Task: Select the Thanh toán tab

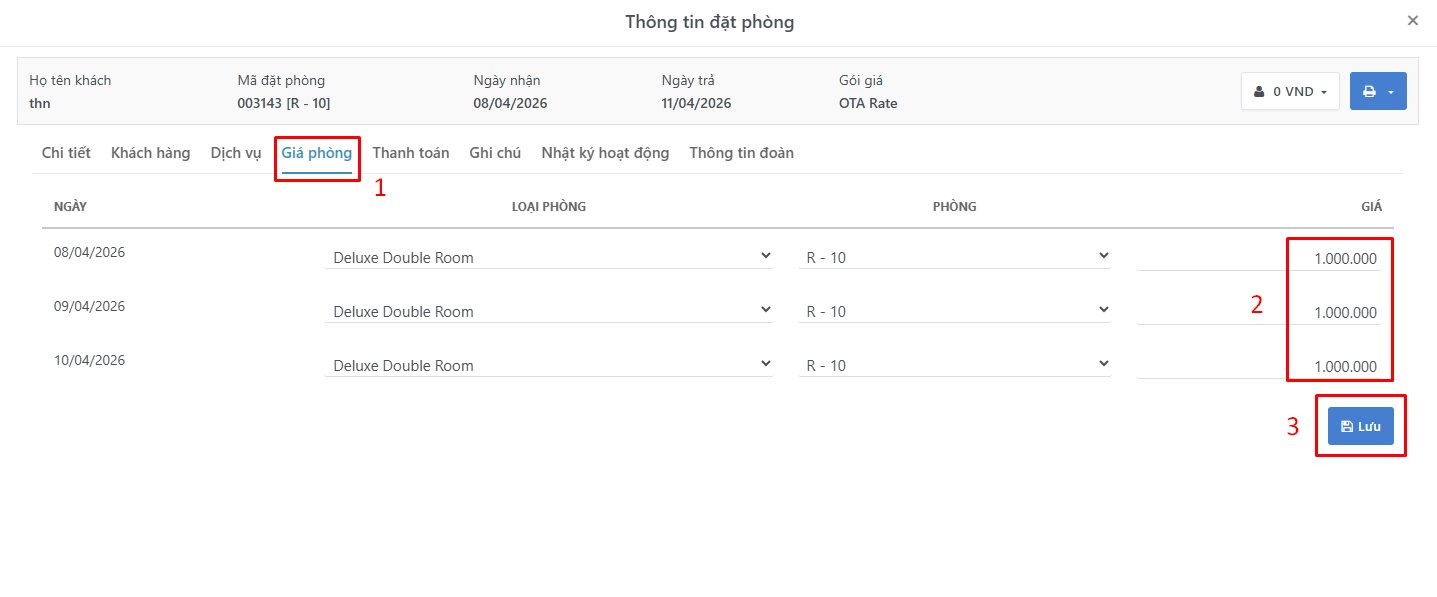Action: [411, 153]
